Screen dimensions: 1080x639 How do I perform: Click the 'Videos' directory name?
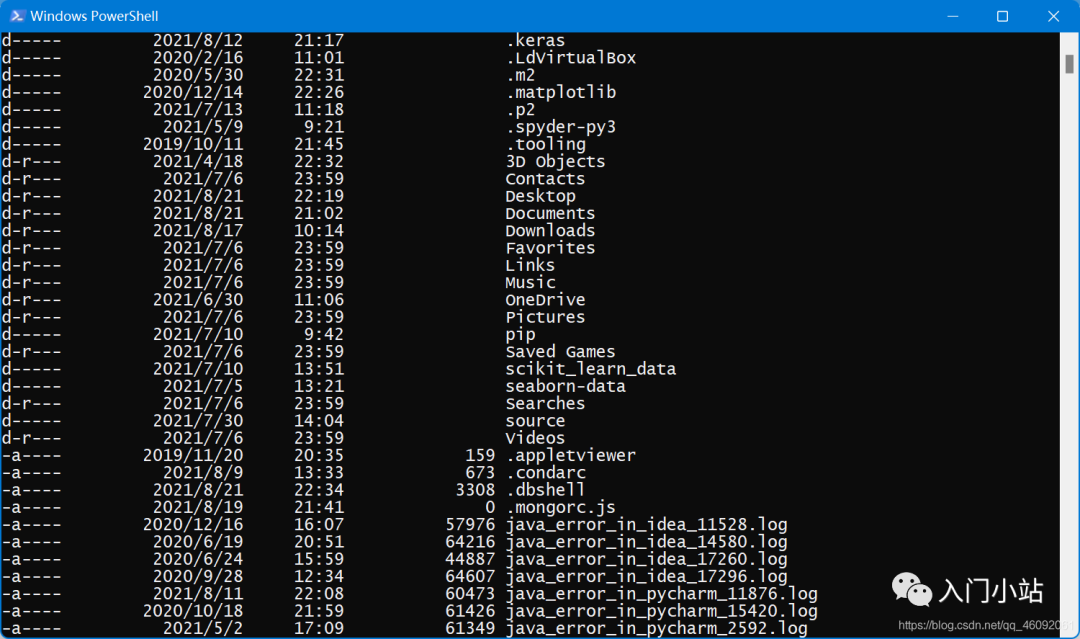(535, 438)
